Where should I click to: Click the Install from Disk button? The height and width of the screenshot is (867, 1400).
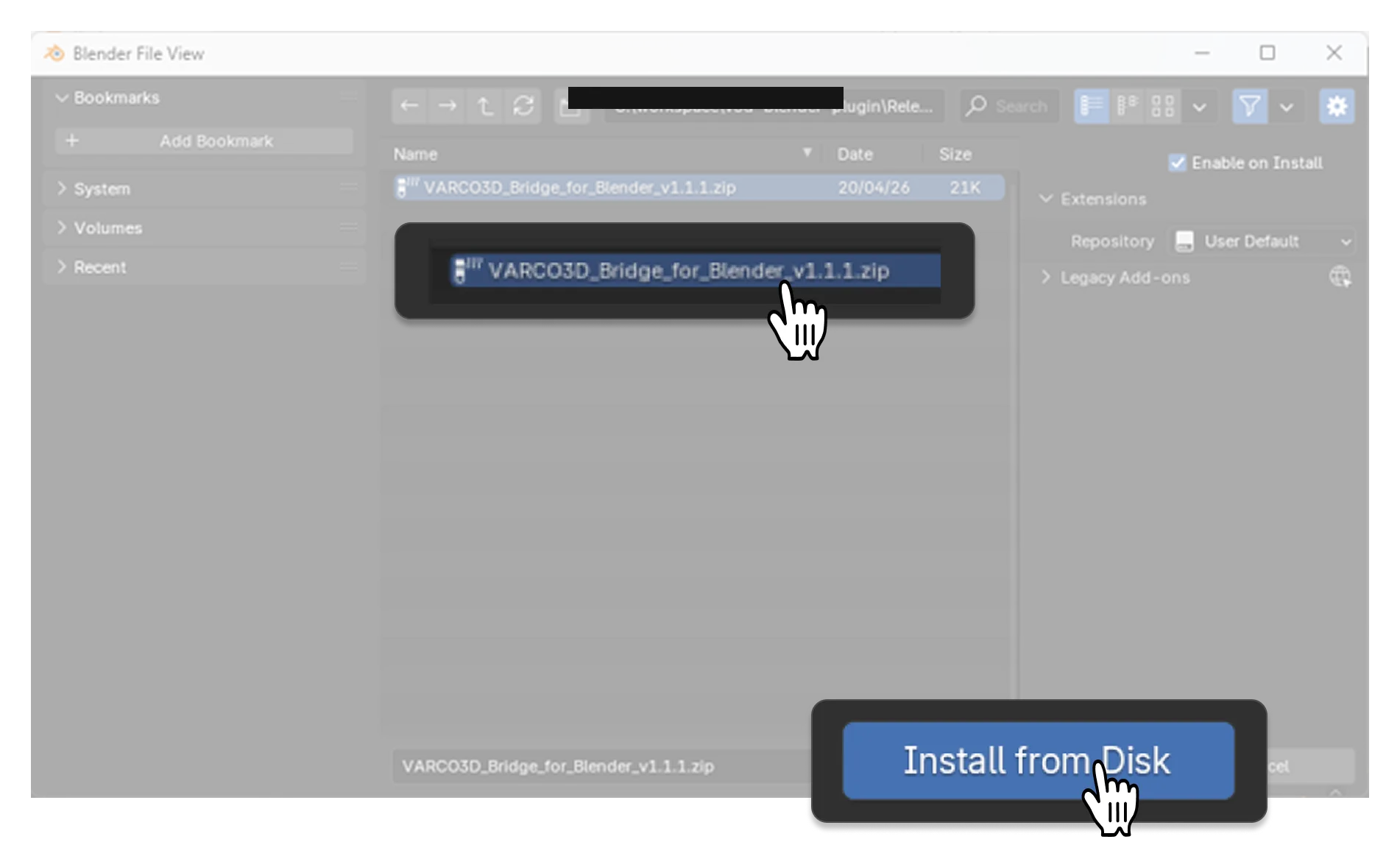pos(1038,760)
